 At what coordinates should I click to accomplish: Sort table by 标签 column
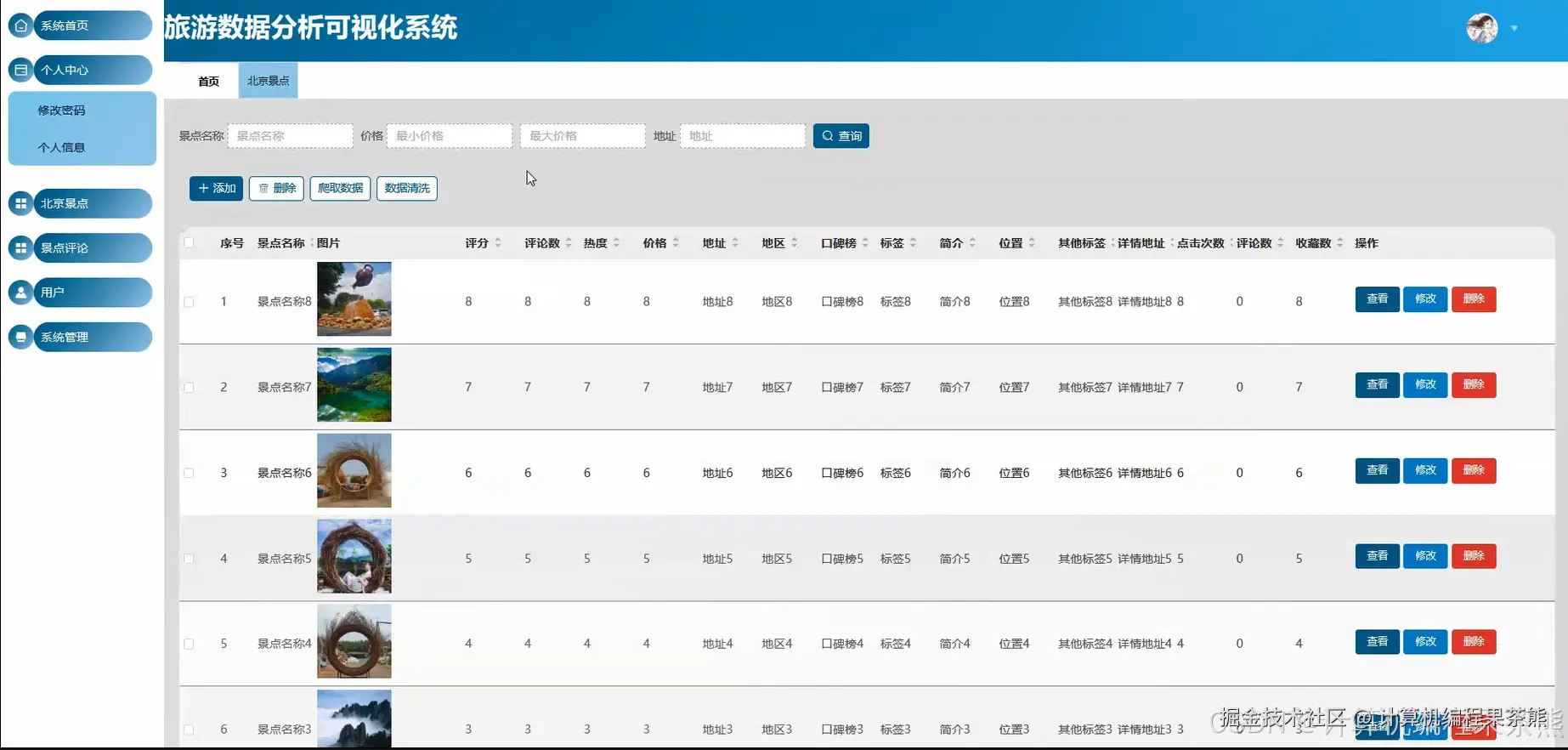coord(913,243)
